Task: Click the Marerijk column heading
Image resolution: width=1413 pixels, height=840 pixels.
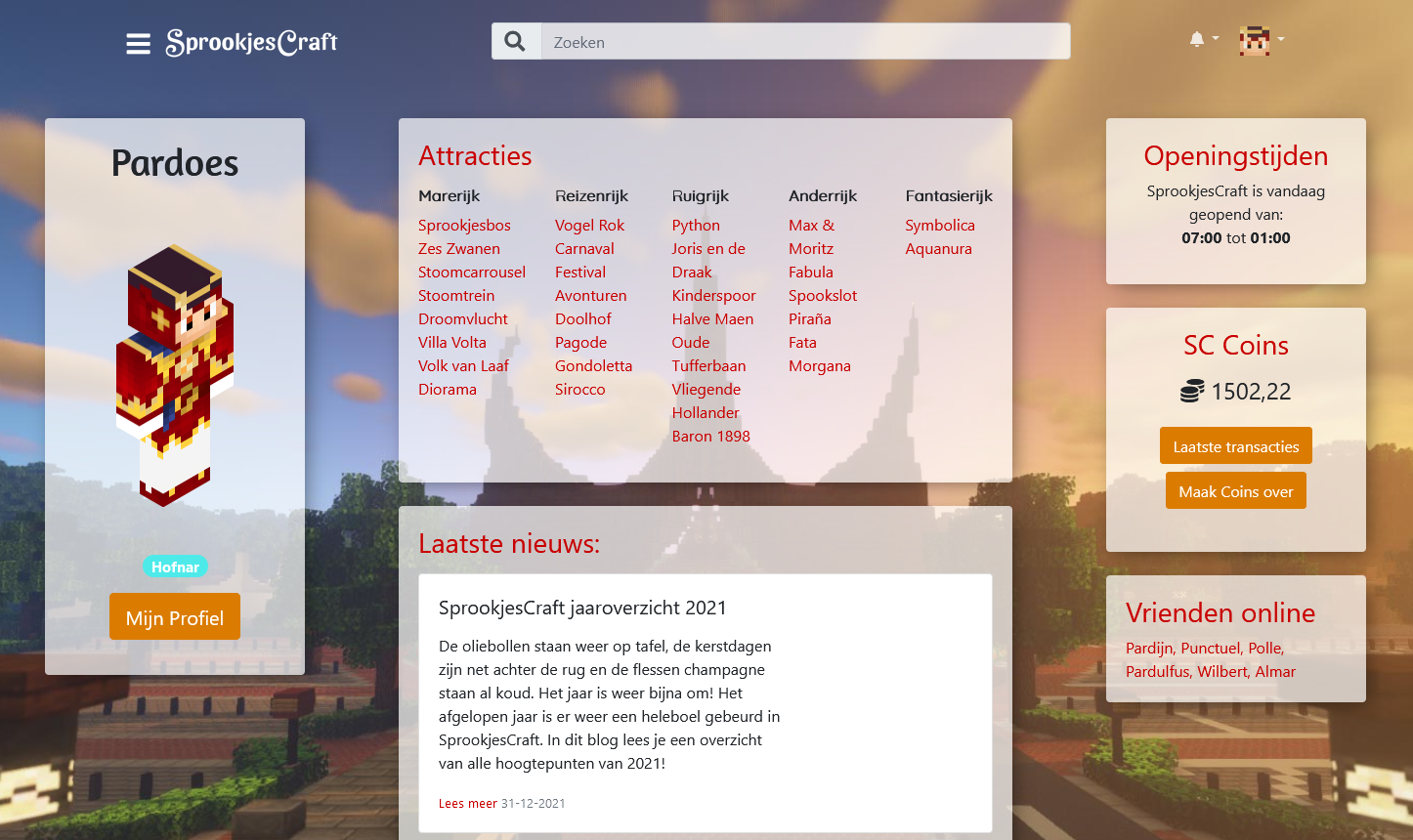Action: click(x=450, y=195)
